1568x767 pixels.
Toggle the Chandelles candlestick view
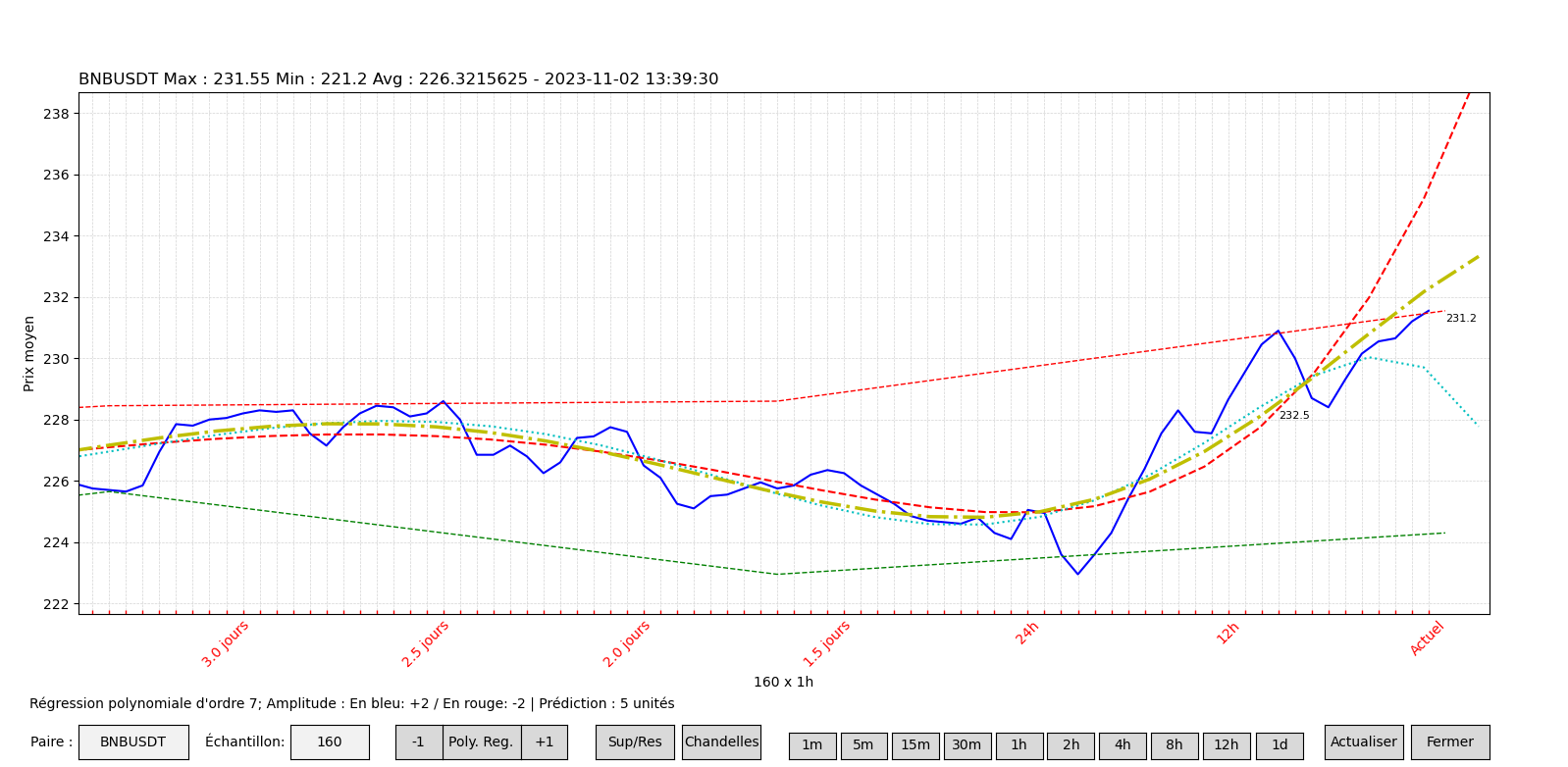[721, 742]
